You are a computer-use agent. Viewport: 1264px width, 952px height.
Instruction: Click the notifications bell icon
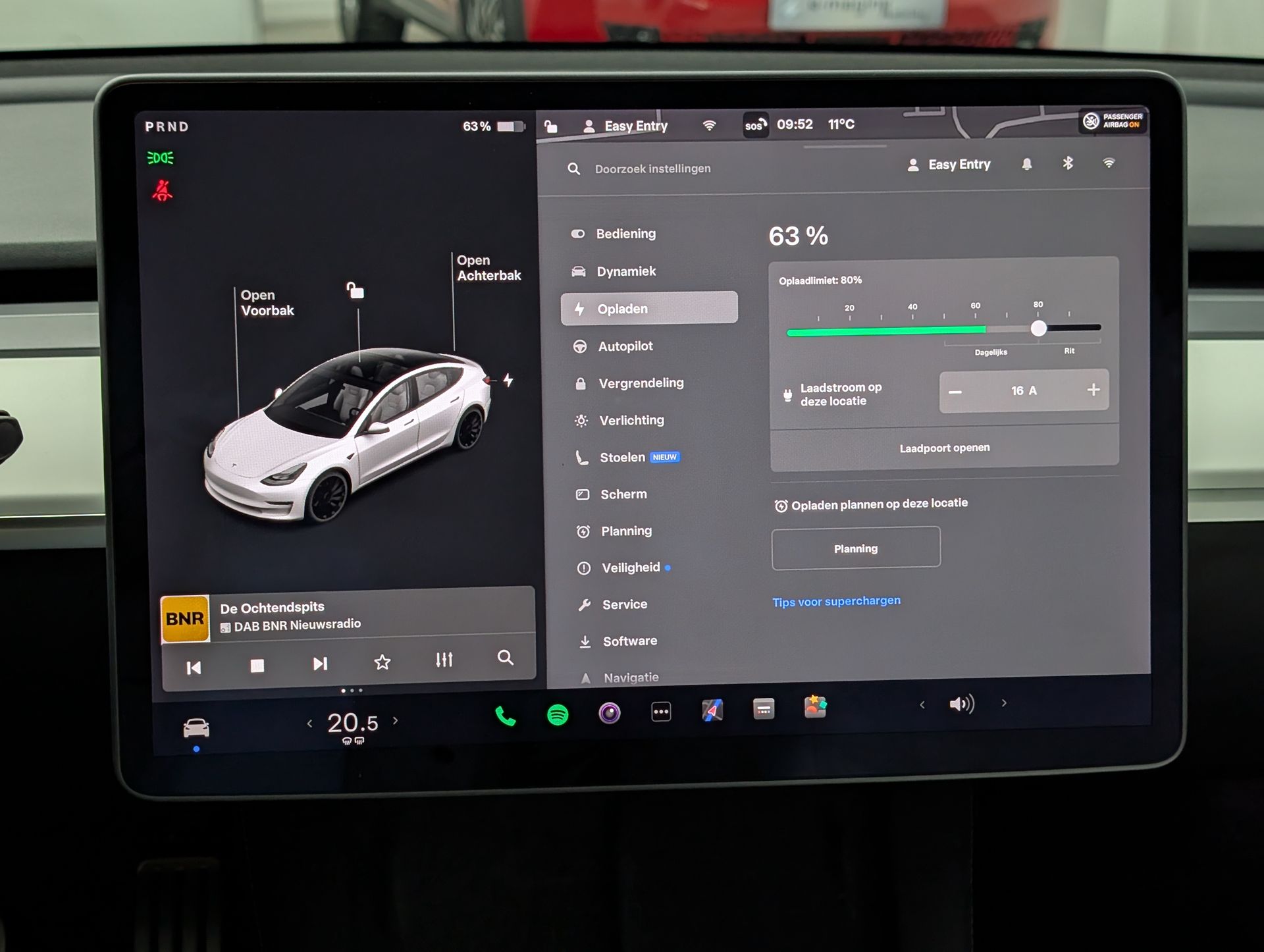[x=1026, y=164]
